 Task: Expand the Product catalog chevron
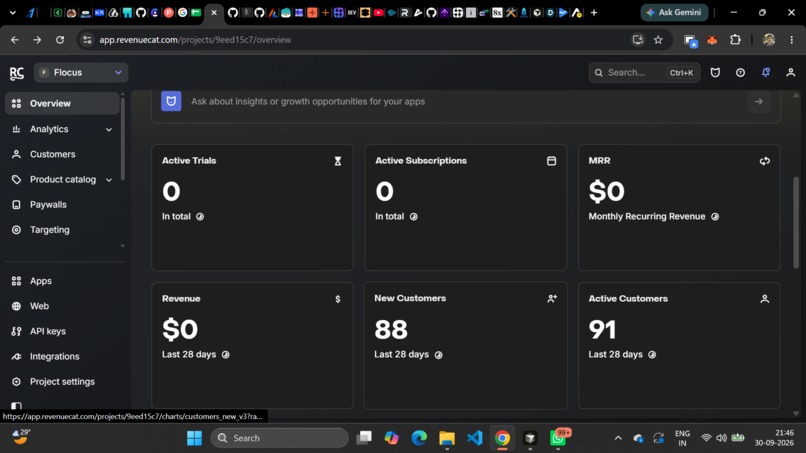tap(109, 180)
